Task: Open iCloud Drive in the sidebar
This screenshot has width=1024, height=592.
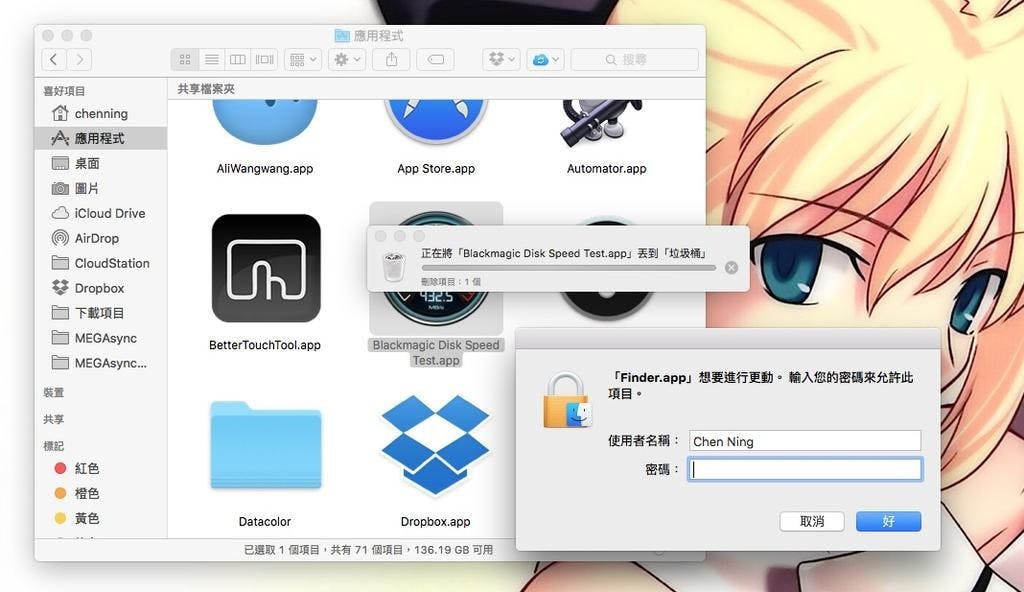Action: [x=101, y=214]
